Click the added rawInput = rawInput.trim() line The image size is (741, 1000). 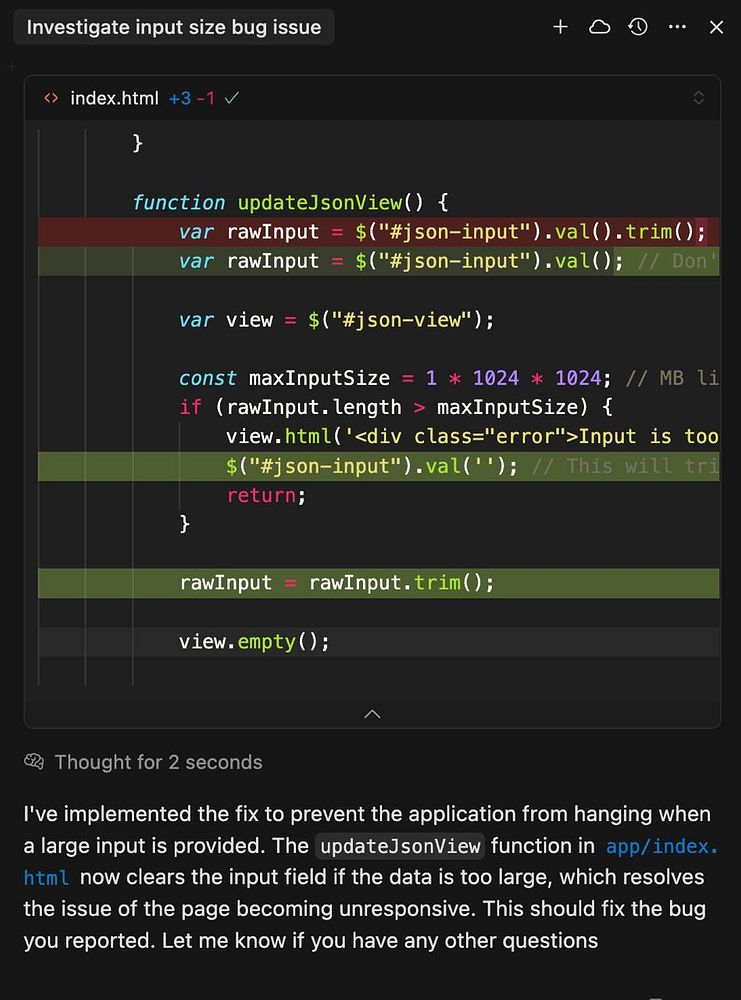[379, 583]
